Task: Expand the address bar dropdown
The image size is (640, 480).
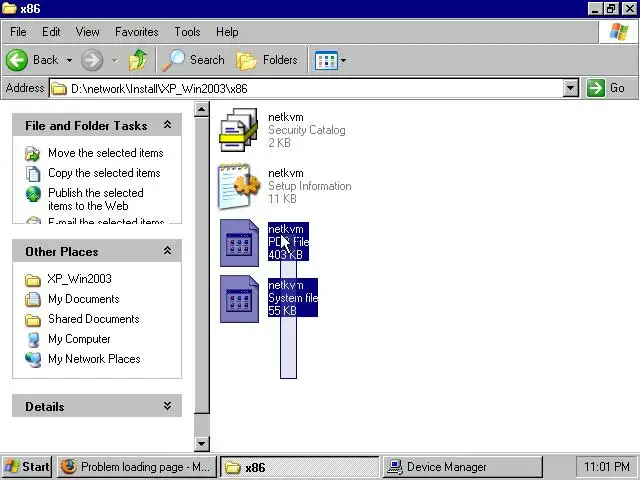Action: click(571, 88)
